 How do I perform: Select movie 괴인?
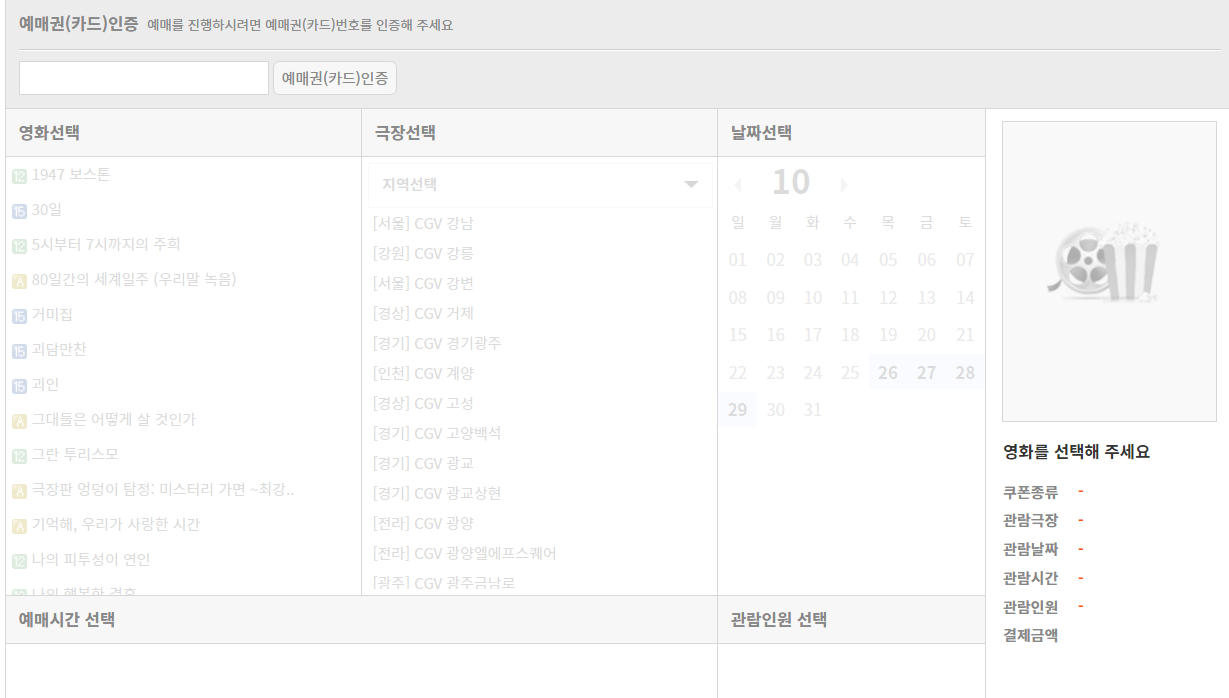(x=46, y=385)
